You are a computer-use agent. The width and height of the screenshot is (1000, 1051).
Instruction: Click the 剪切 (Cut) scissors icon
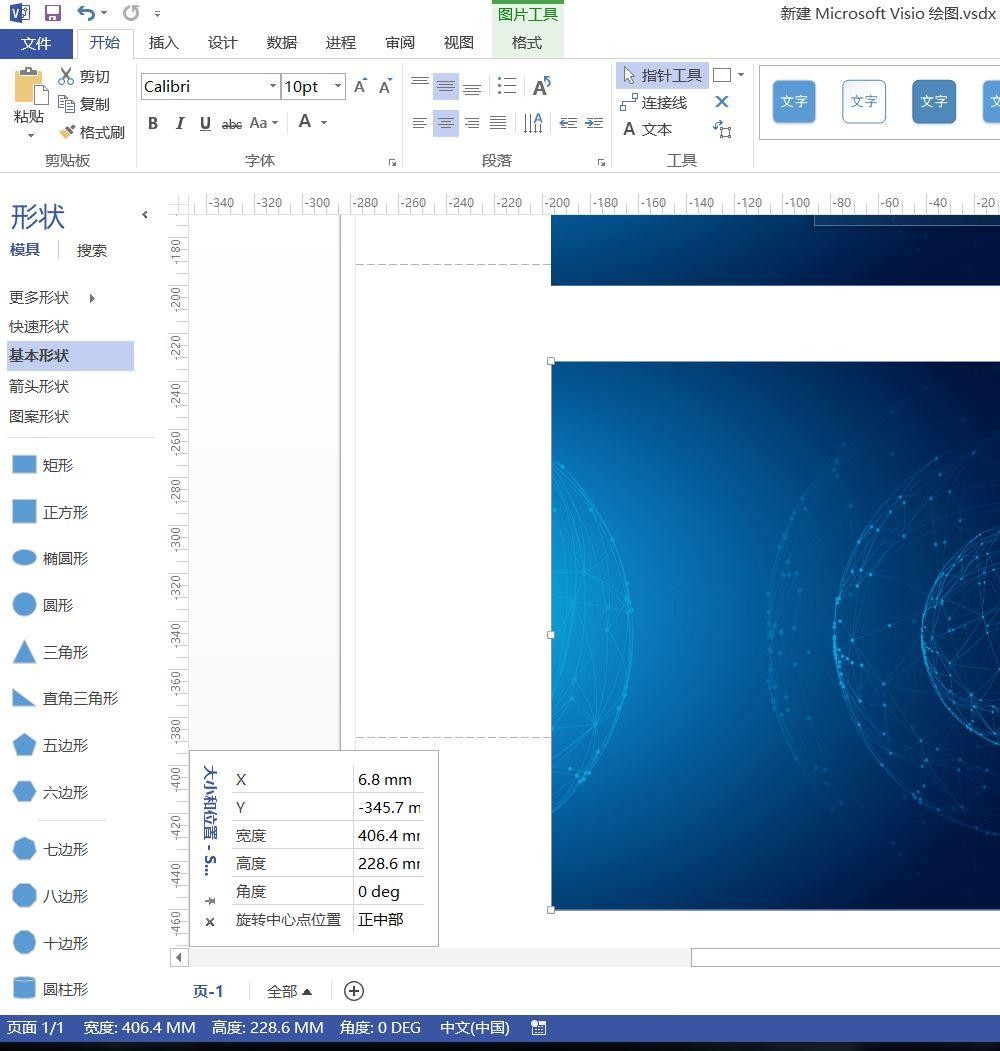[68, 75]
